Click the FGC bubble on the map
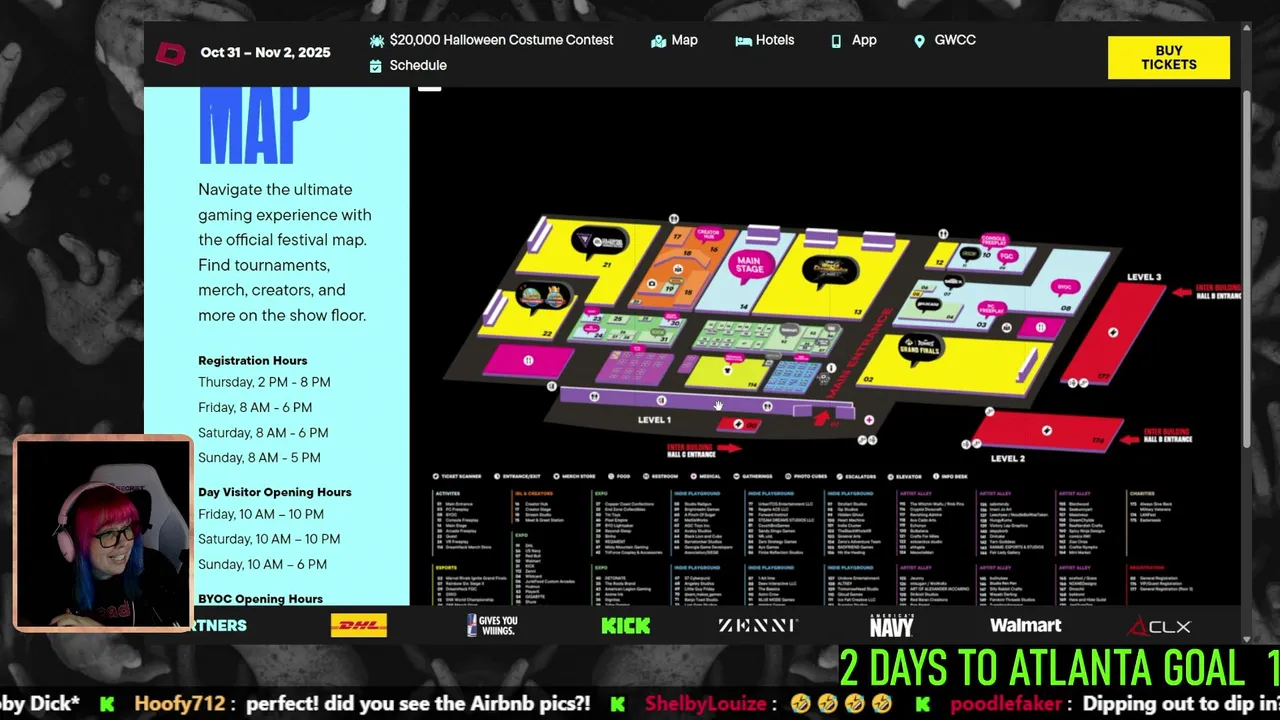Image resolution: width=1280 pixels, height=720 pixels. pyautogui.click(x=1006, y=257)
